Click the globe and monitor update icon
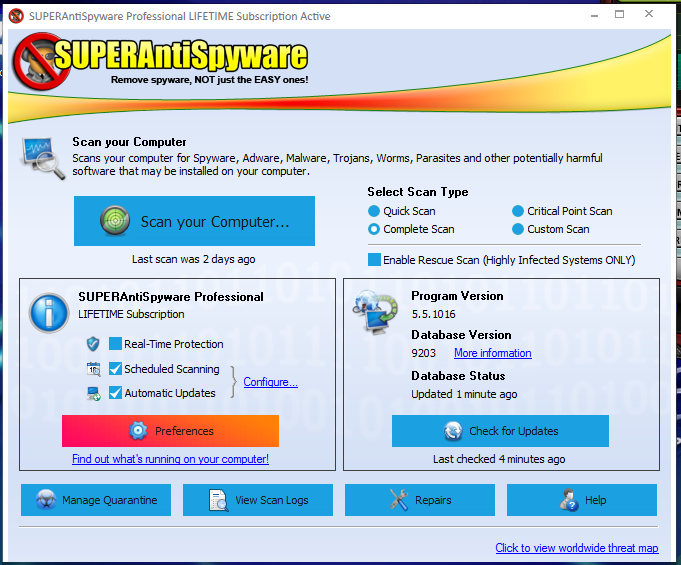This screenshot has height=565, width=681. coord(375,312)
